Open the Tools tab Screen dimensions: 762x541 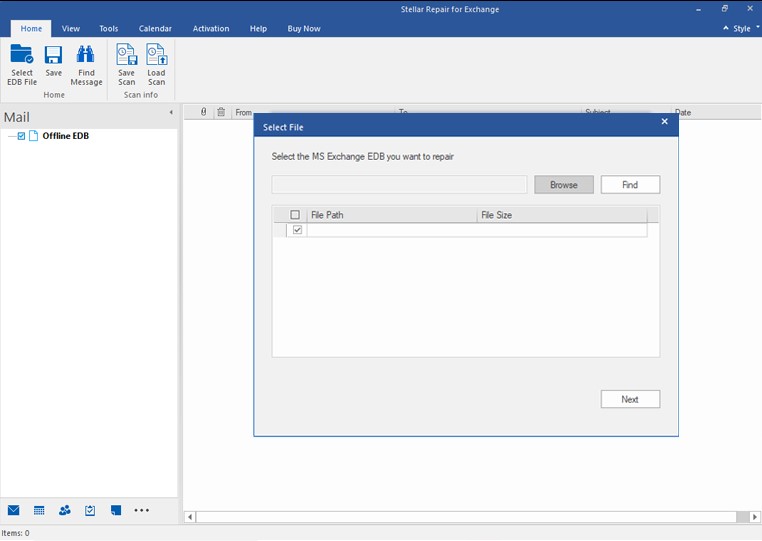[x=109, y=29]
